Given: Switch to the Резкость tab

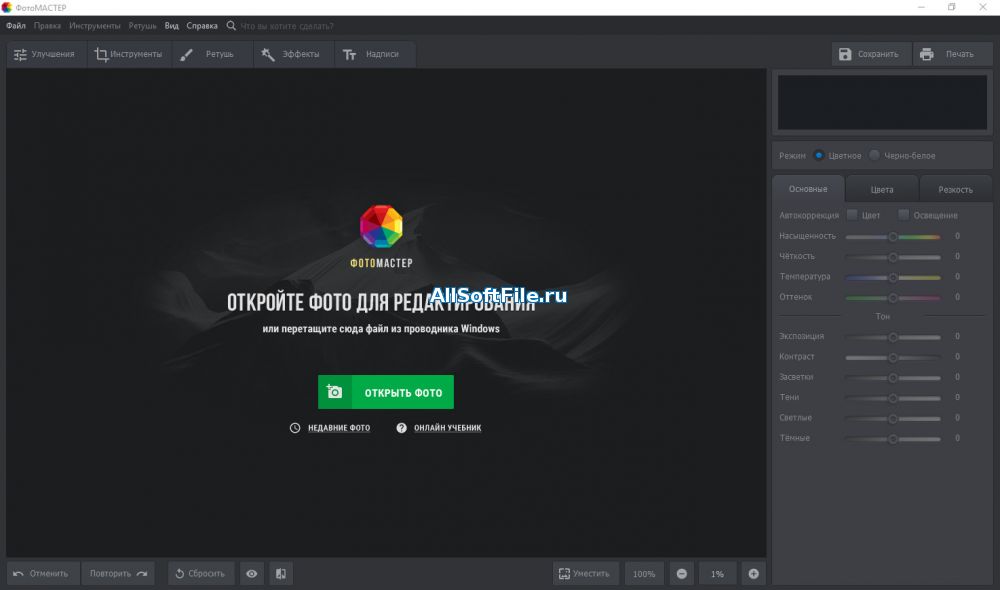Looking at the screenshot, I should tap(955, 189).
